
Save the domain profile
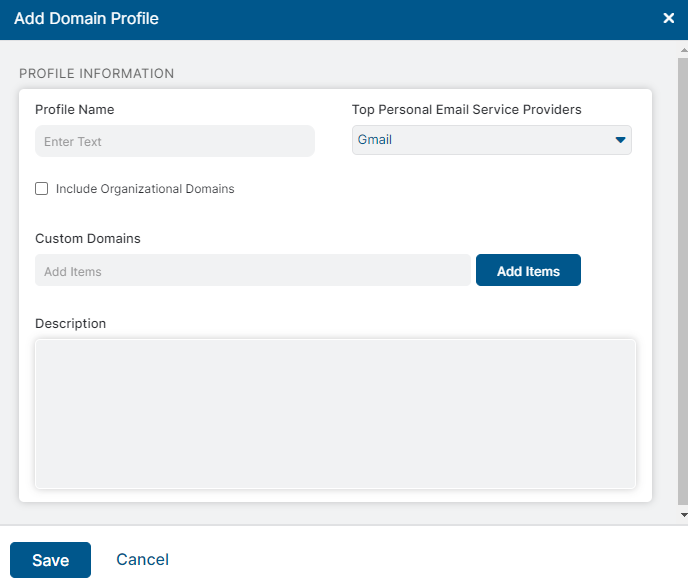coord(50,560)
